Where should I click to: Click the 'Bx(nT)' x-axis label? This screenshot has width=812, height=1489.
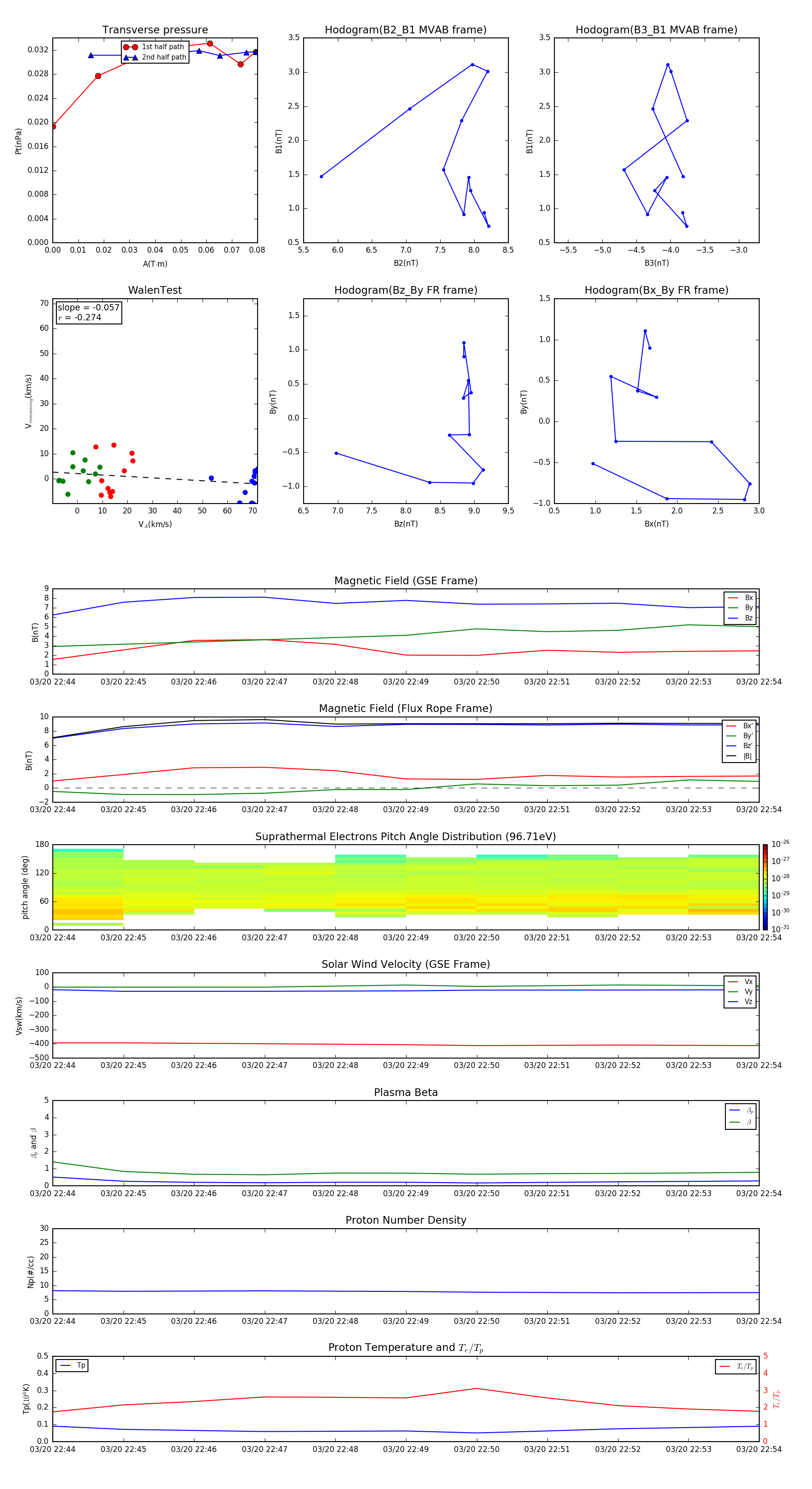pos(656,524)
